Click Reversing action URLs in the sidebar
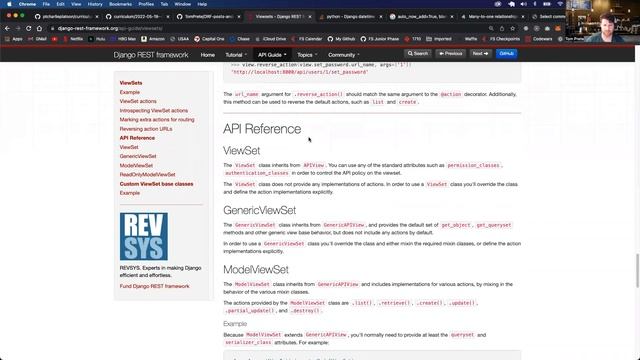 pyautogui.click(x=146, y=129)
